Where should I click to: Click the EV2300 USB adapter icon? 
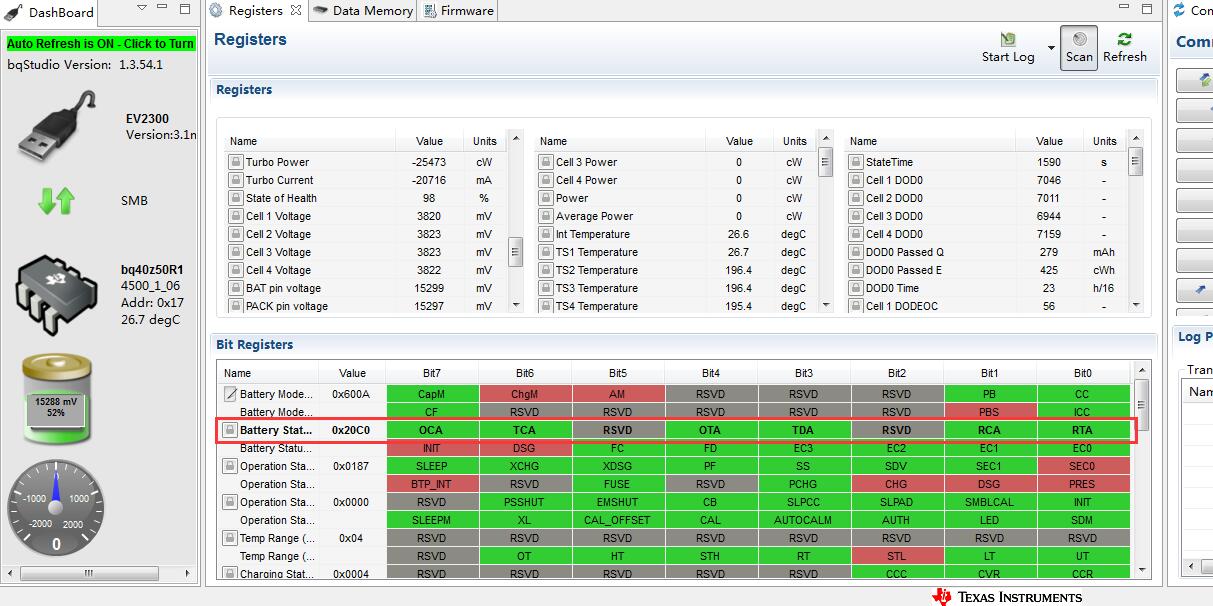[x=59, y=126]
